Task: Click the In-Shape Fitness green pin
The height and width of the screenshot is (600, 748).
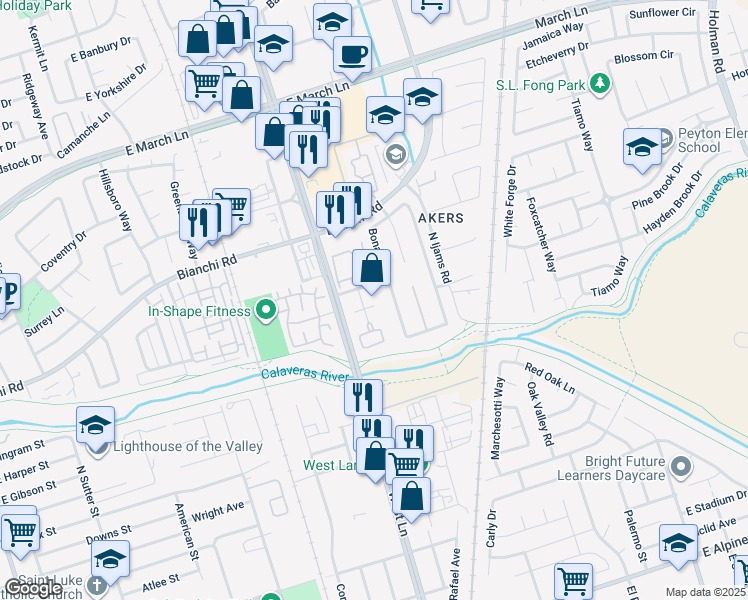Action: coord(266,310)
